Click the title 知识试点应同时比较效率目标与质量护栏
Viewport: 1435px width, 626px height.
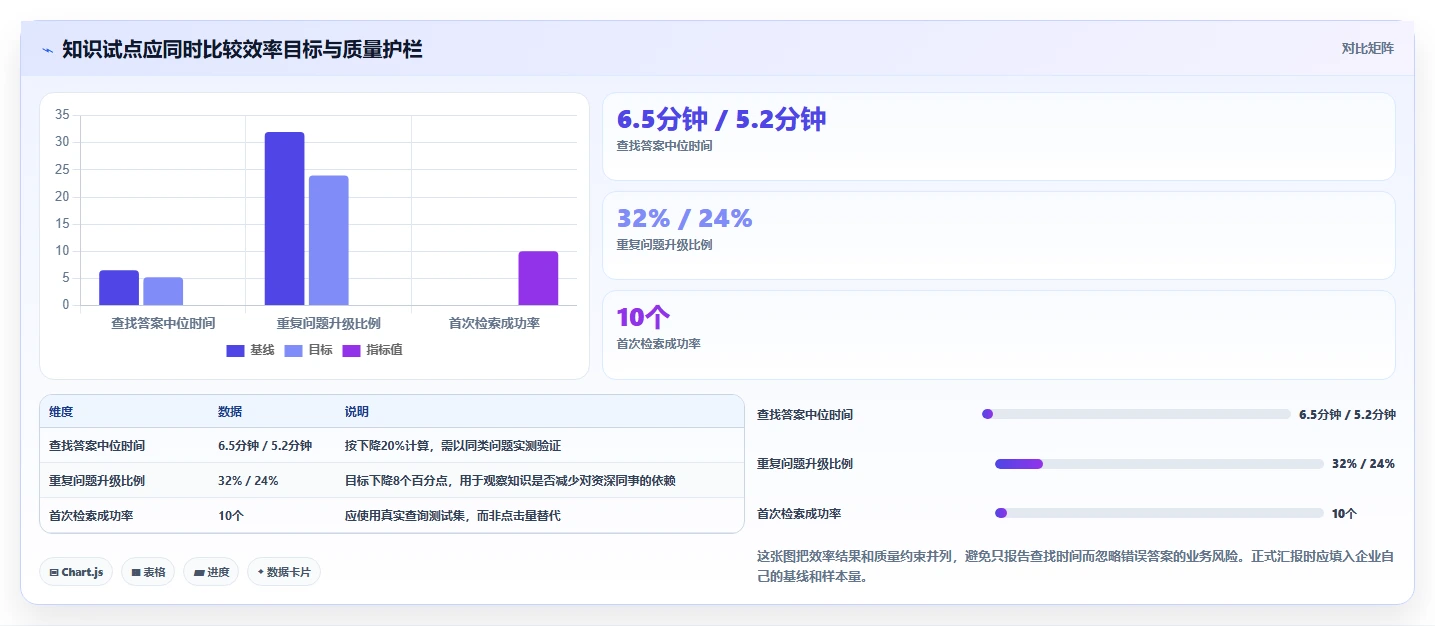click(242, 49)
